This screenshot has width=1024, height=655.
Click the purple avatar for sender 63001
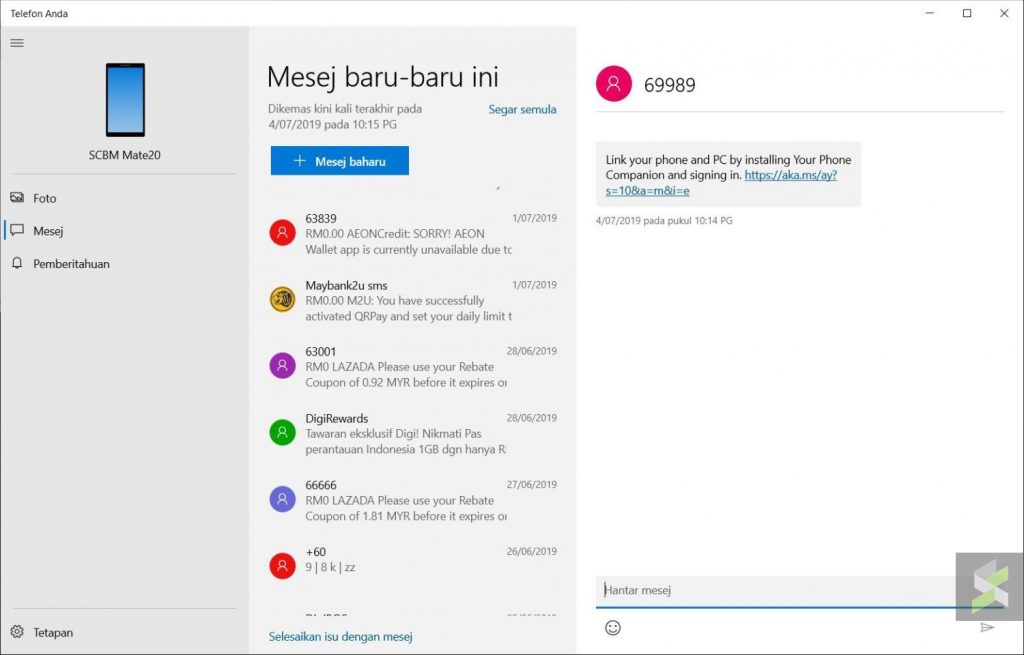(283, 366)
